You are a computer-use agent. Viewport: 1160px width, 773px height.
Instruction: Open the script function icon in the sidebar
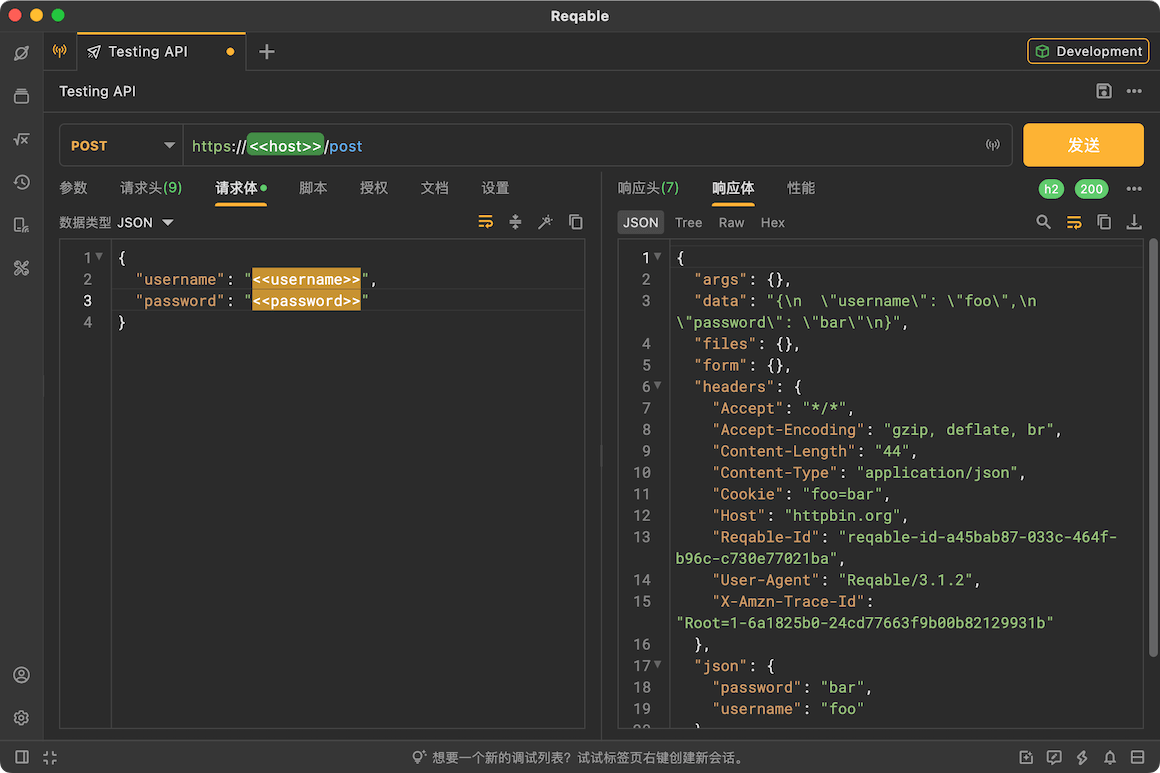pos(21,139)
